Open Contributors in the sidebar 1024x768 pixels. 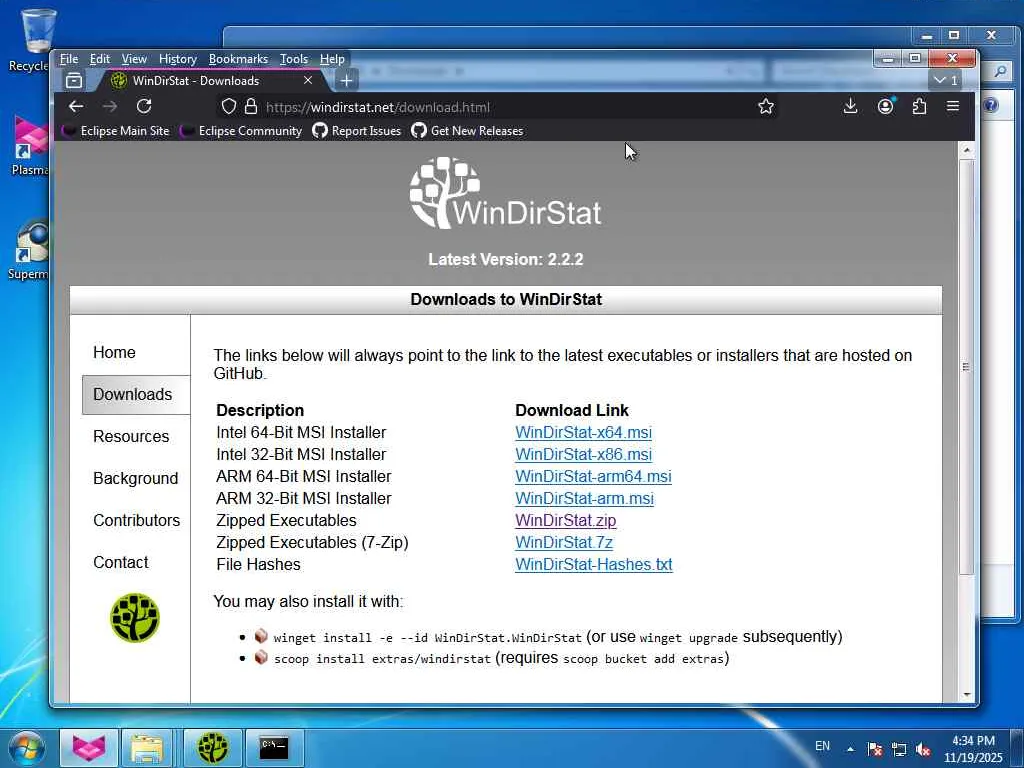click(136, 520)
